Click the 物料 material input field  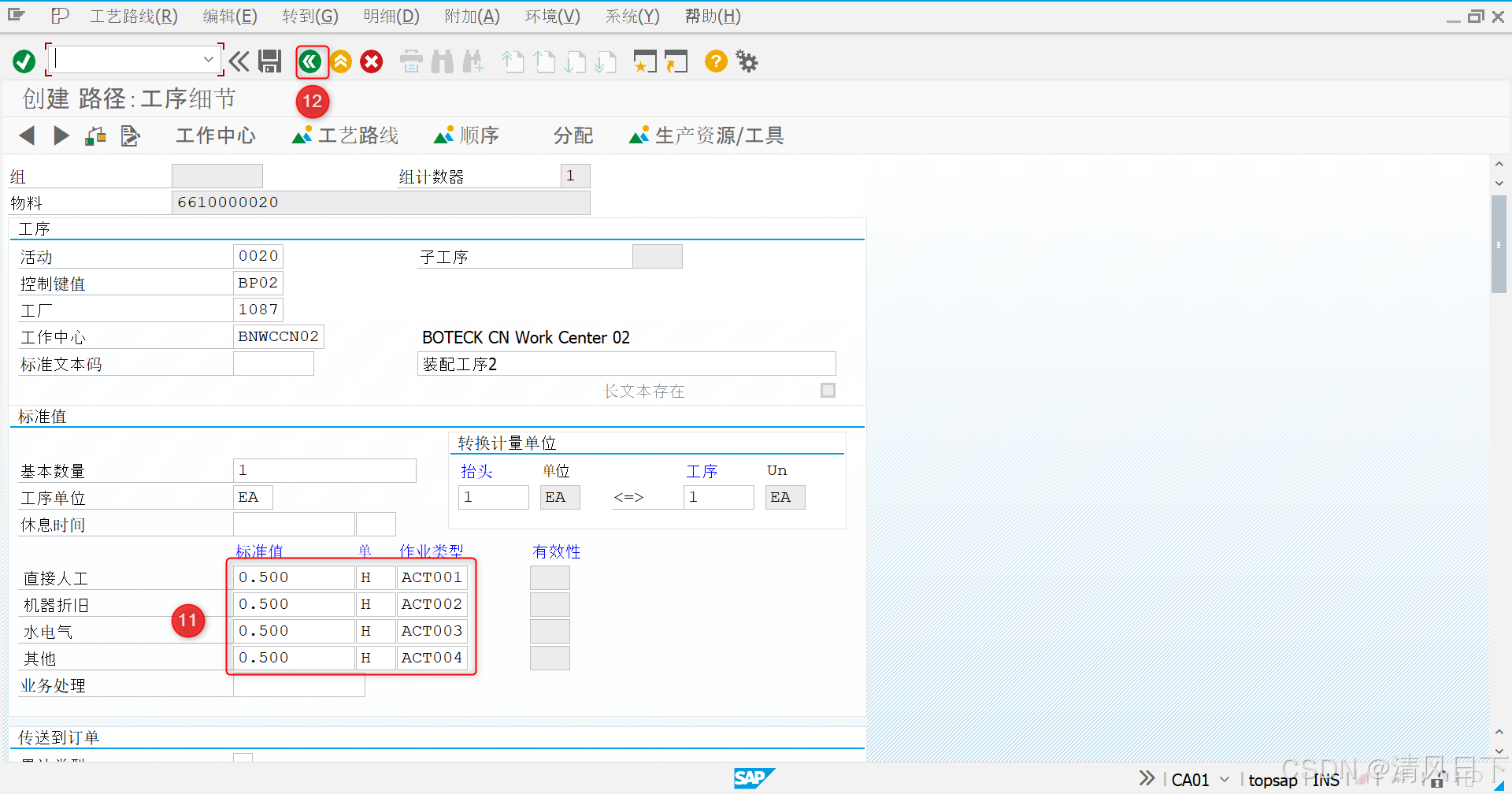(380, 202)
